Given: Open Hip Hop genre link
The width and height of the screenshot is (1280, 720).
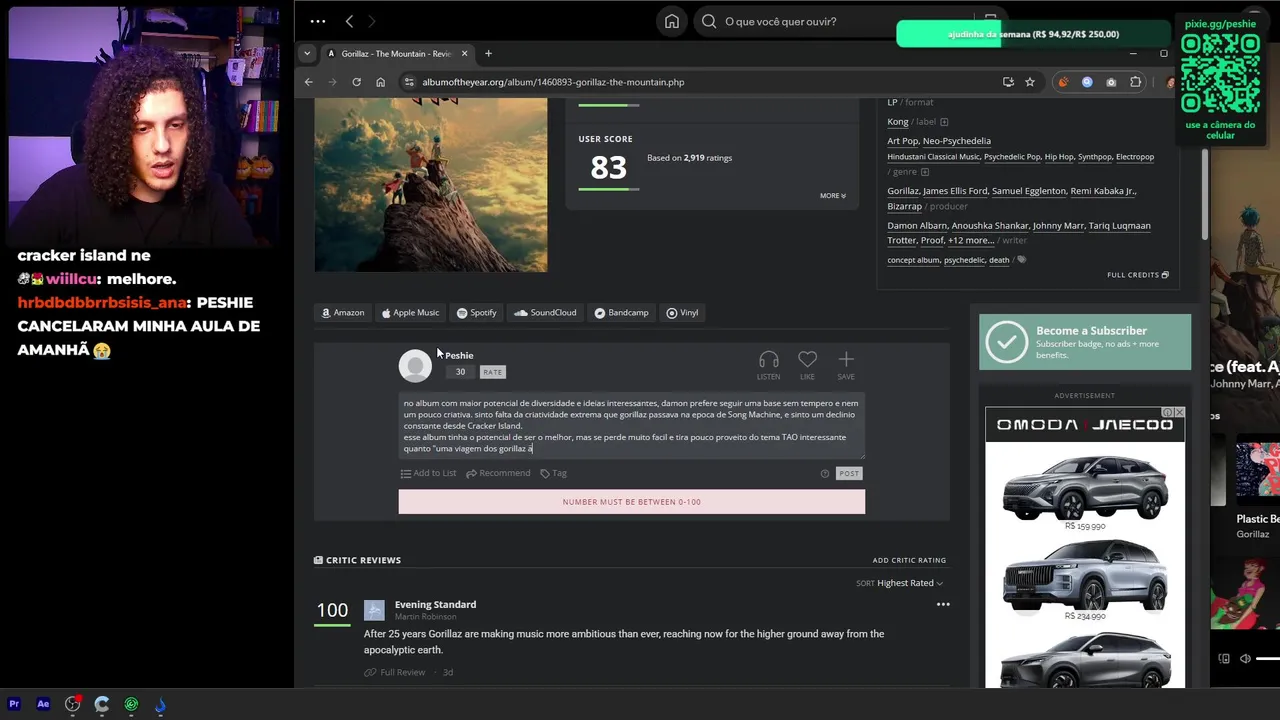Looking at the screenshot, I should click(x=1059, y=157).
